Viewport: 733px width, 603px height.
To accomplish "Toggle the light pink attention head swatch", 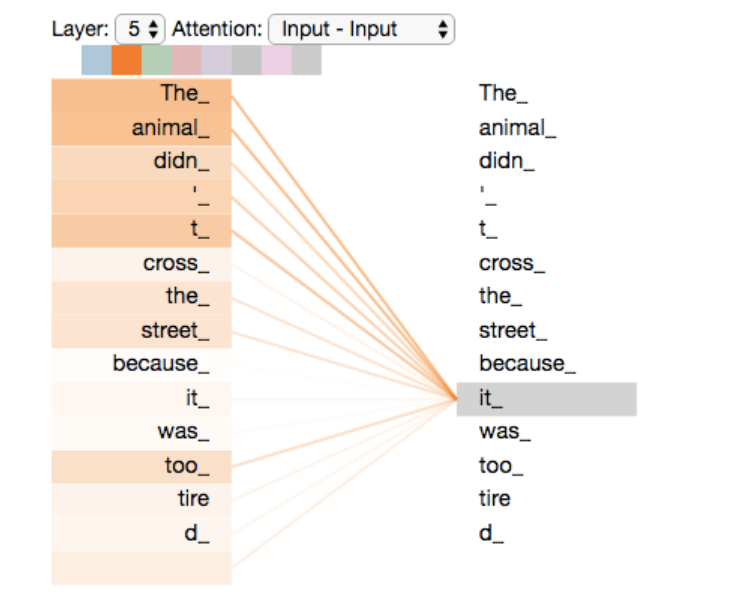I will (276, 61).
